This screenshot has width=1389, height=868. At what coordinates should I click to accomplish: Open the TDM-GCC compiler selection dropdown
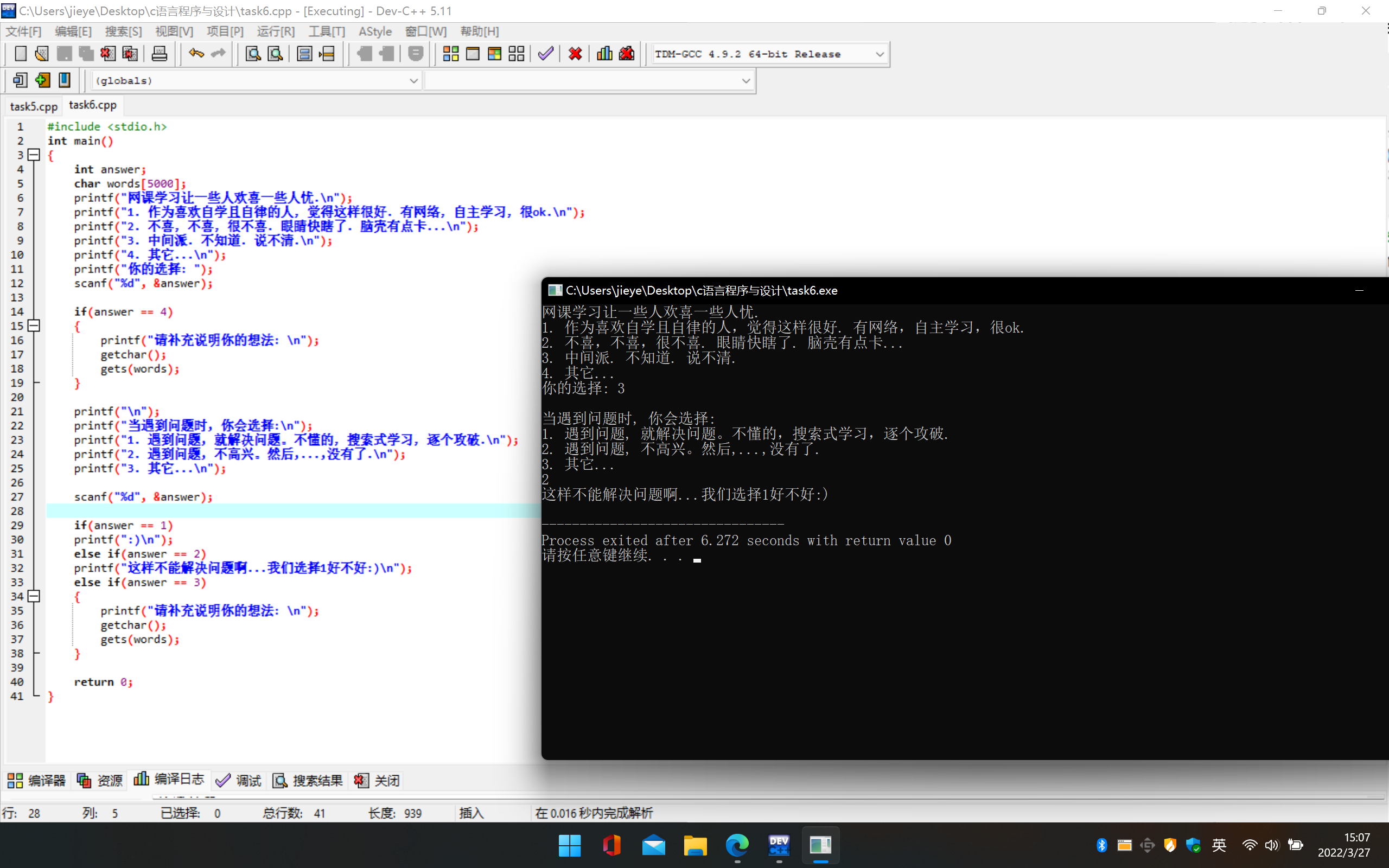pyautogui.click(x=880, y=54)
